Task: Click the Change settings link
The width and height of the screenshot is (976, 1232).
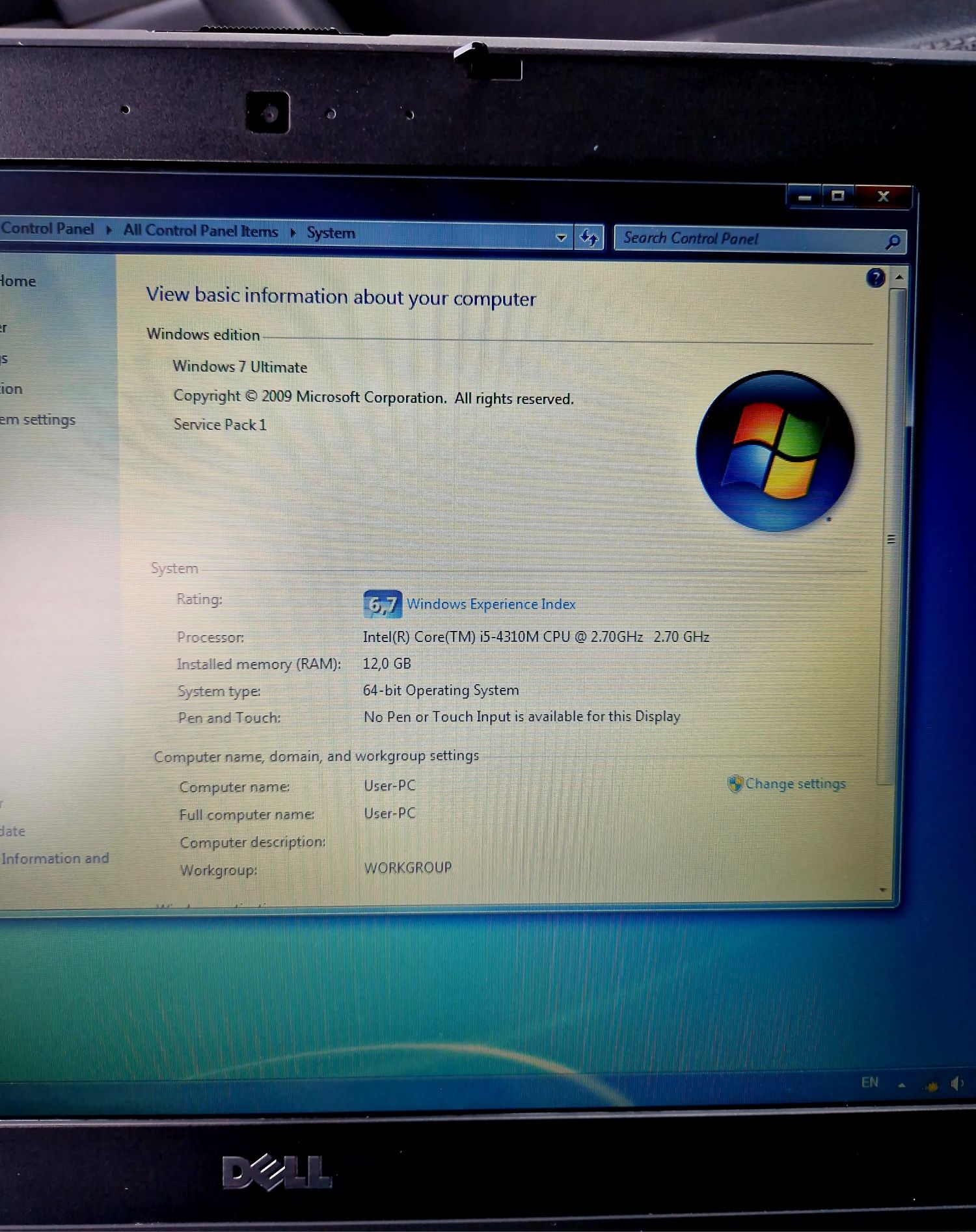Action: point(795,784)
